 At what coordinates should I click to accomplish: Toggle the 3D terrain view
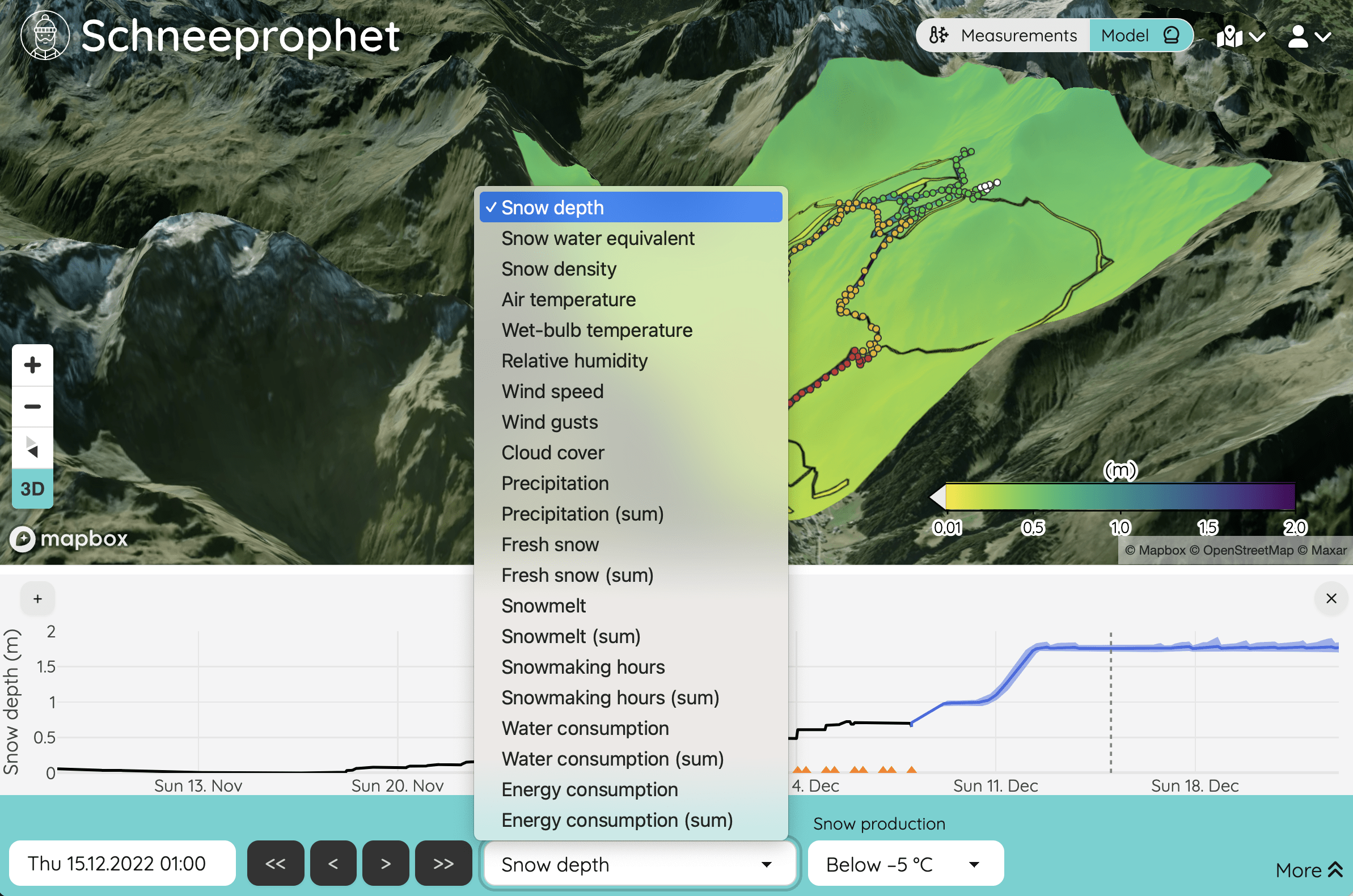[x=32, y=489]
